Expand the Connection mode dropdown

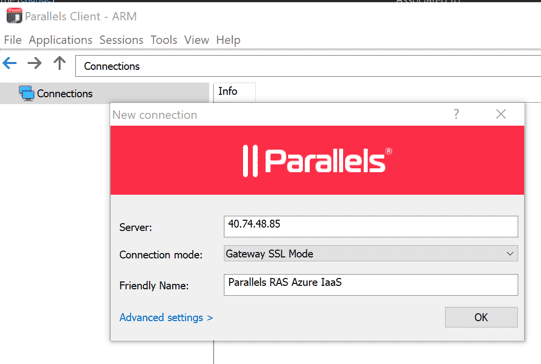coord(371,254)
